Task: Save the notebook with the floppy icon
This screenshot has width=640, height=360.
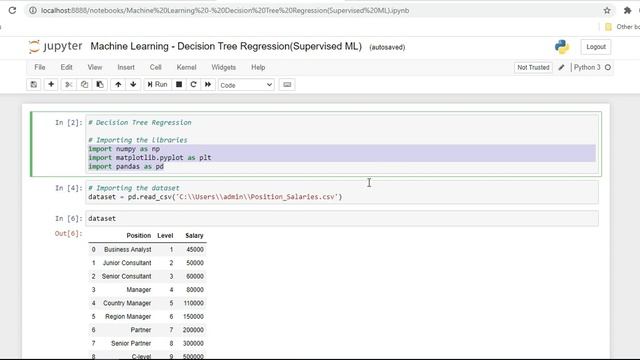Action: pyautogui.click(x=33, y=84)
